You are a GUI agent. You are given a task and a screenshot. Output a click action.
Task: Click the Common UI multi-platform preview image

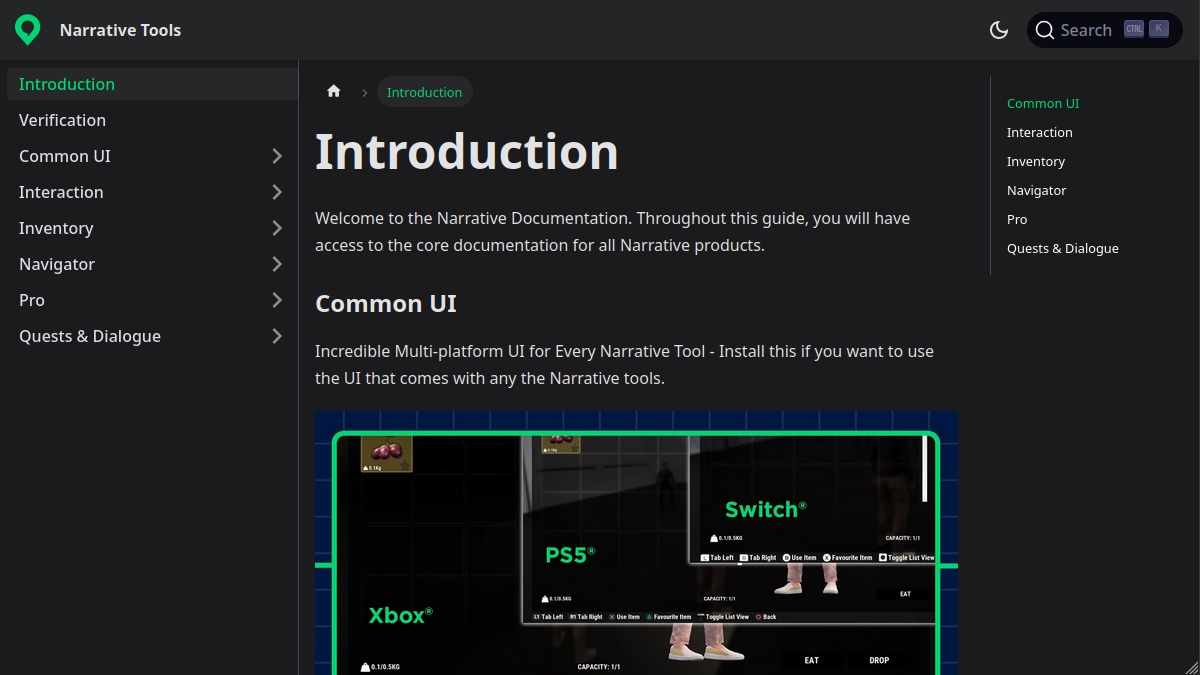(636, 542)
